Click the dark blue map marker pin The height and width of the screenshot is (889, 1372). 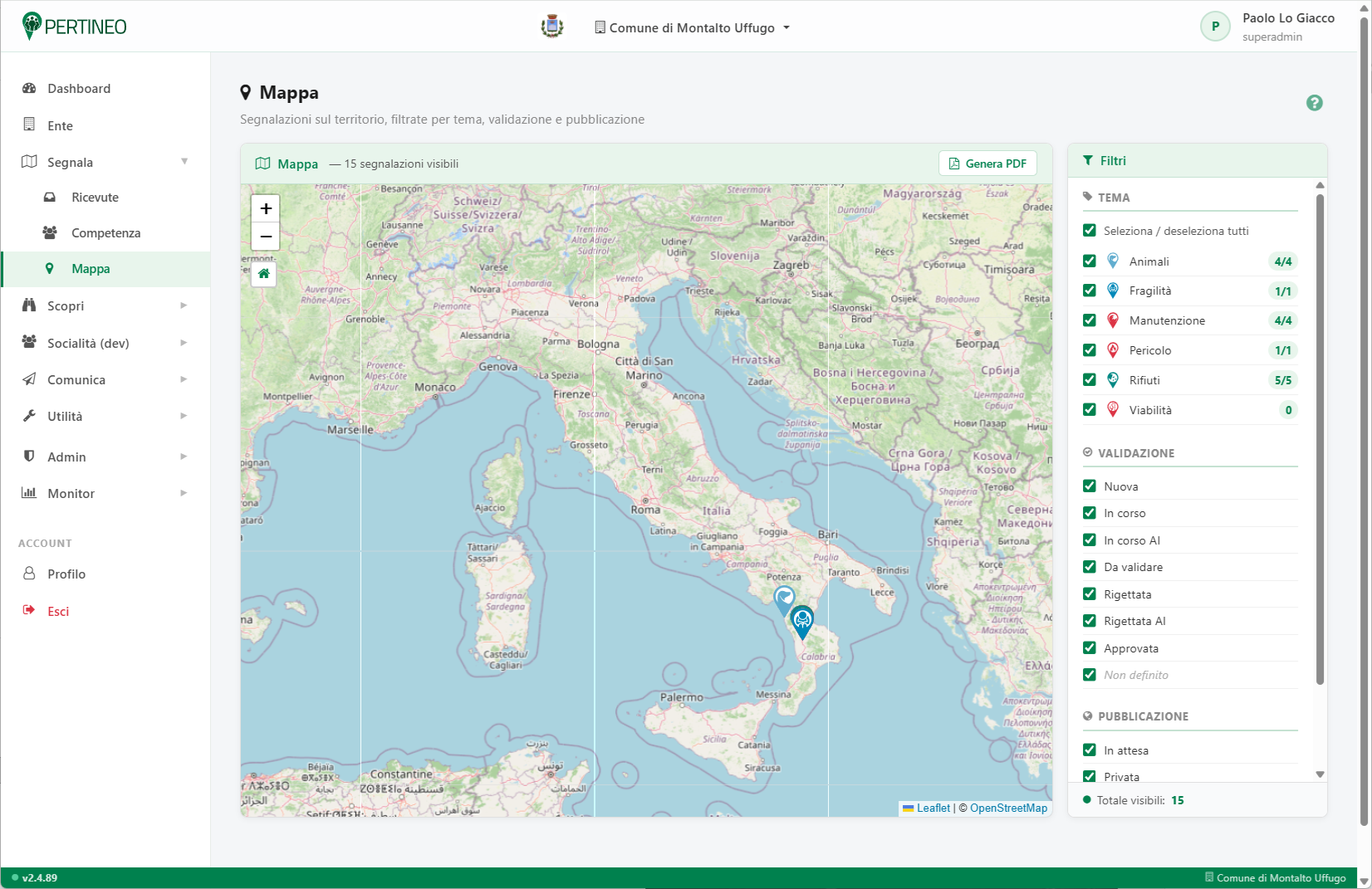pos(802,623)
